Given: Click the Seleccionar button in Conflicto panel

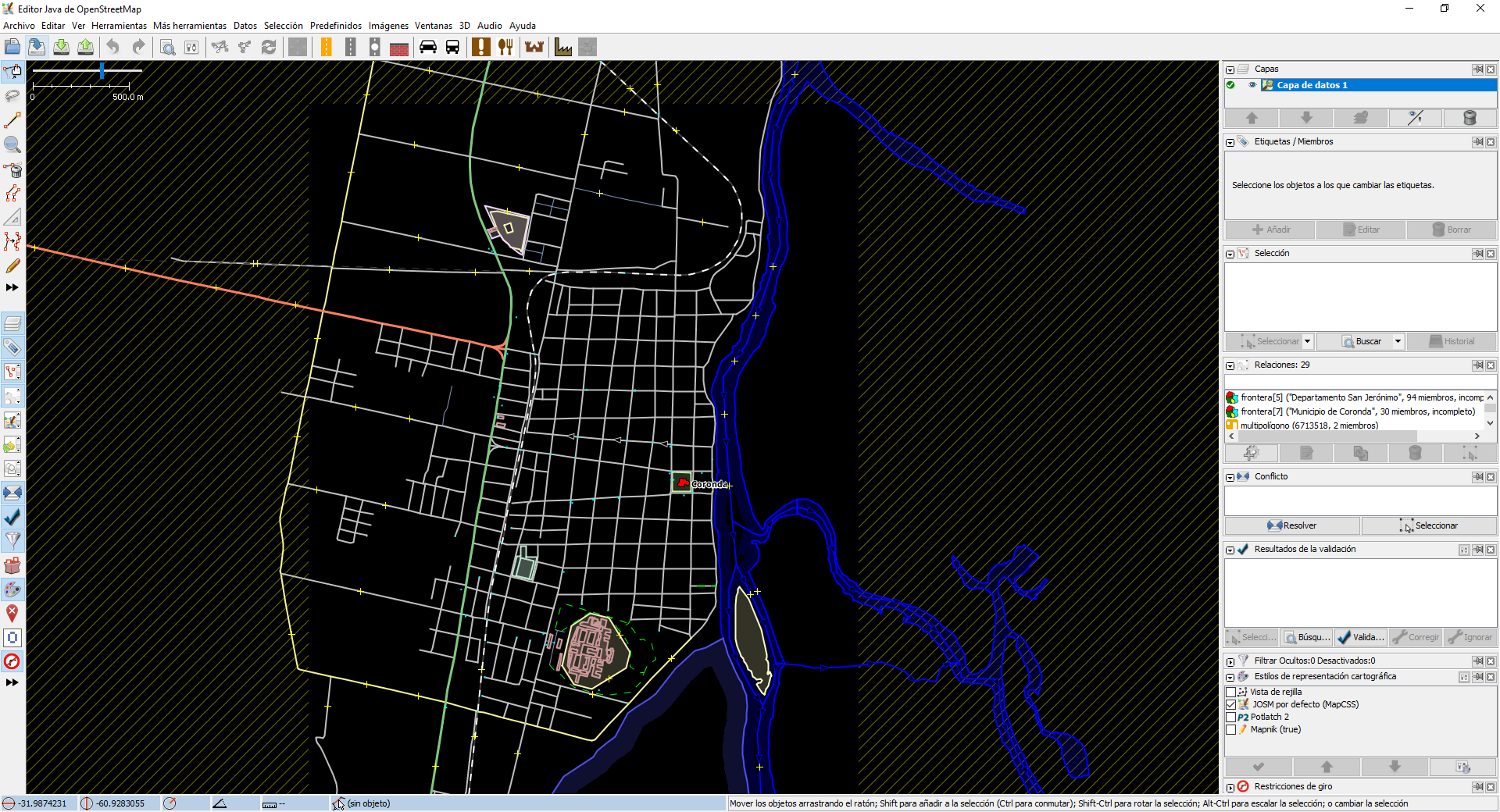Looking at the screenshot, I should point(1429,525).
